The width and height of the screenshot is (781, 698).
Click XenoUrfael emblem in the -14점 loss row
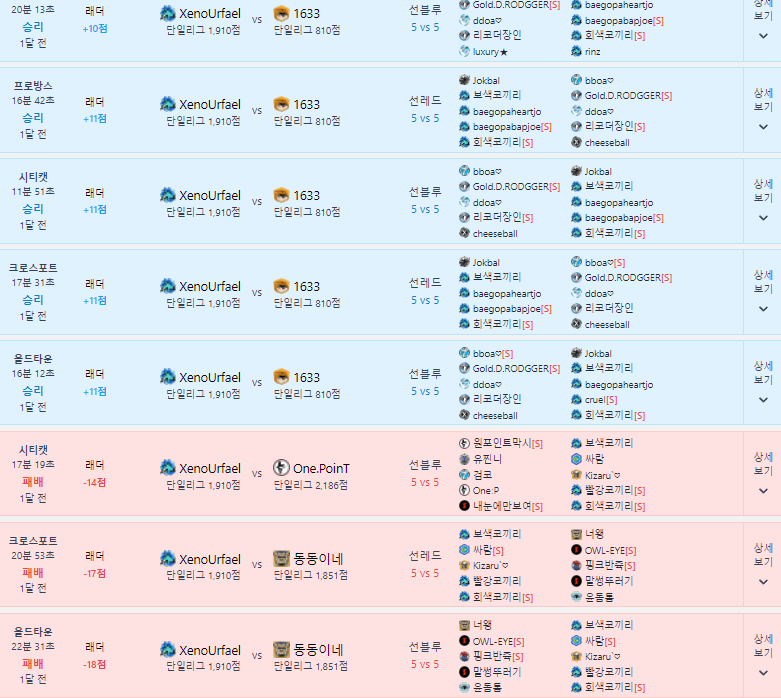pyautogui.click(x=167, y=468)
